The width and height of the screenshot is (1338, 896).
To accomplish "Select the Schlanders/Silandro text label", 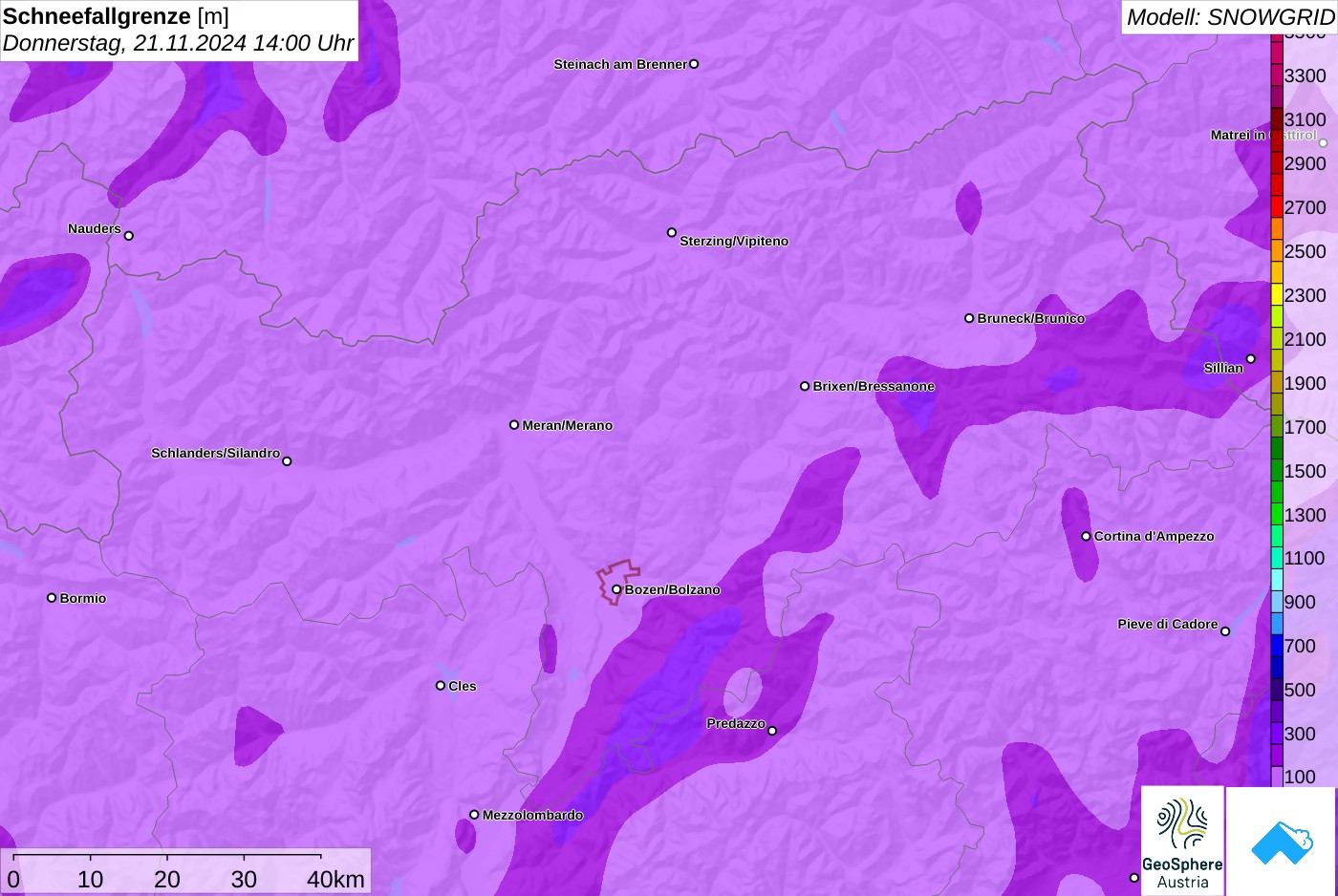I will (x=216, y=453).
